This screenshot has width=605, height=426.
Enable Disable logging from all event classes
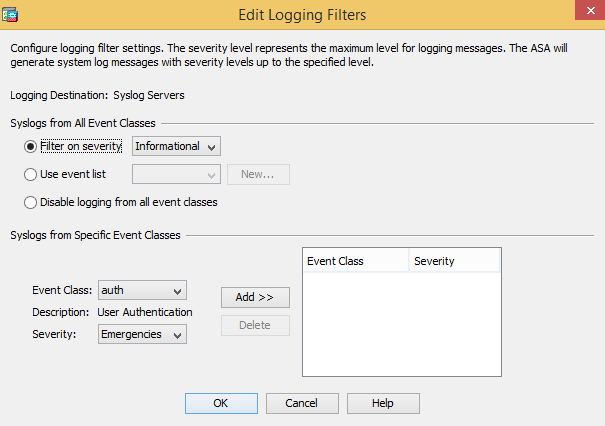pos(31,202)
